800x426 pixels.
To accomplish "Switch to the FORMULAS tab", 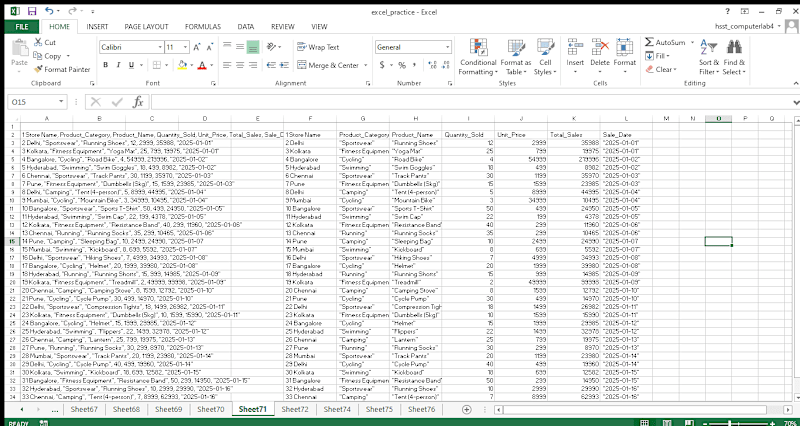I will click(x=203, y=27).
